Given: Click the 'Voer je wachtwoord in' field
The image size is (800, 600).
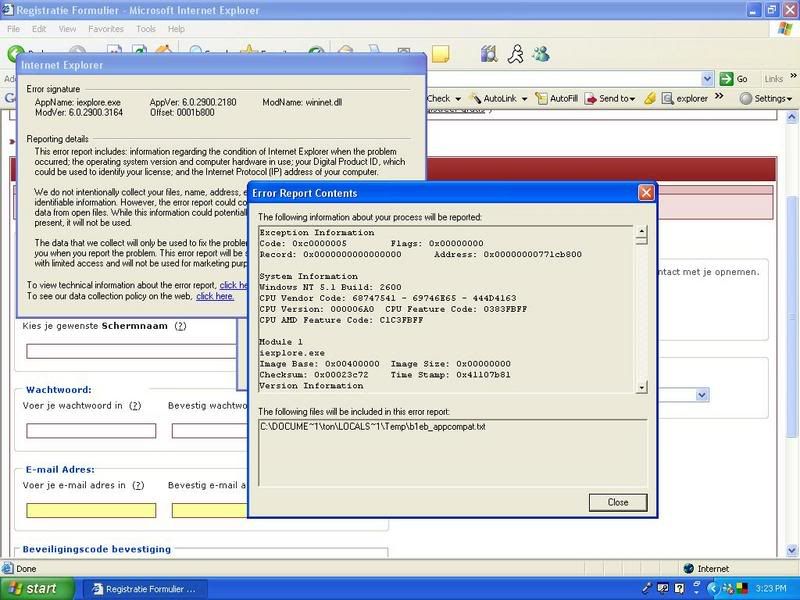Looking at the screenshot, I should [x=91, y=431].
